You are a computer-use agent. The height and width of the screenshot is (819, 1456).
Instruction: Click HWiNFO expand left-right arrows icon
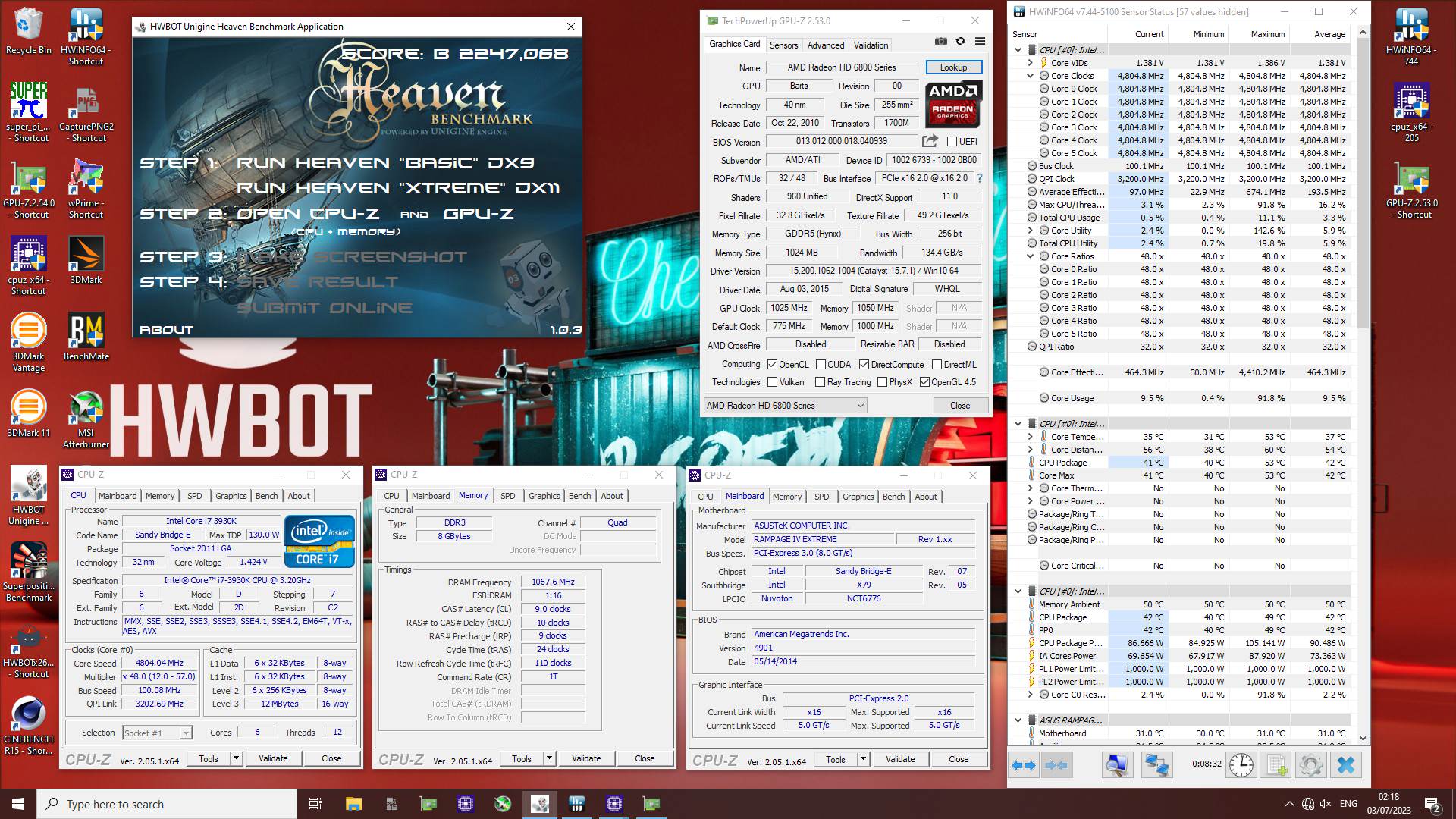pos(1024,765)
